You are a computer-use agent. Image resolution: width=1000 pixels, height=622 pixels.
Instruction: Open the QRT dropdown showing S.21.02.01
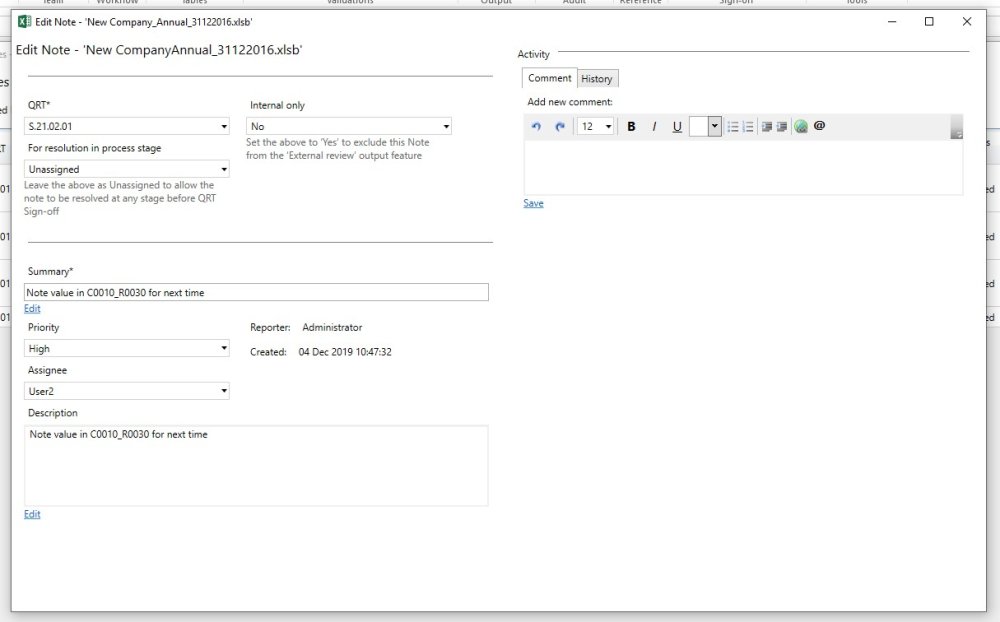coord(225,126)
